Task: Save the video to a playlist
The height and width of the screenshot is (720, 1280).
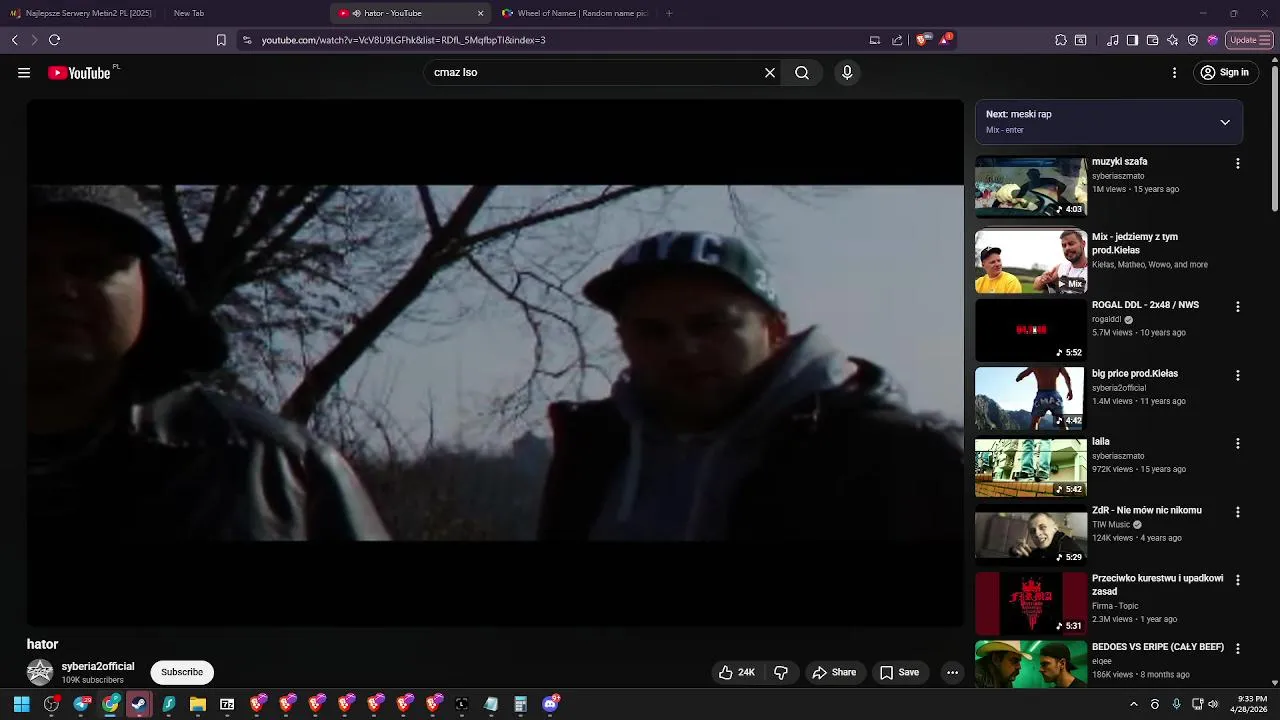Action: (899, 672)
